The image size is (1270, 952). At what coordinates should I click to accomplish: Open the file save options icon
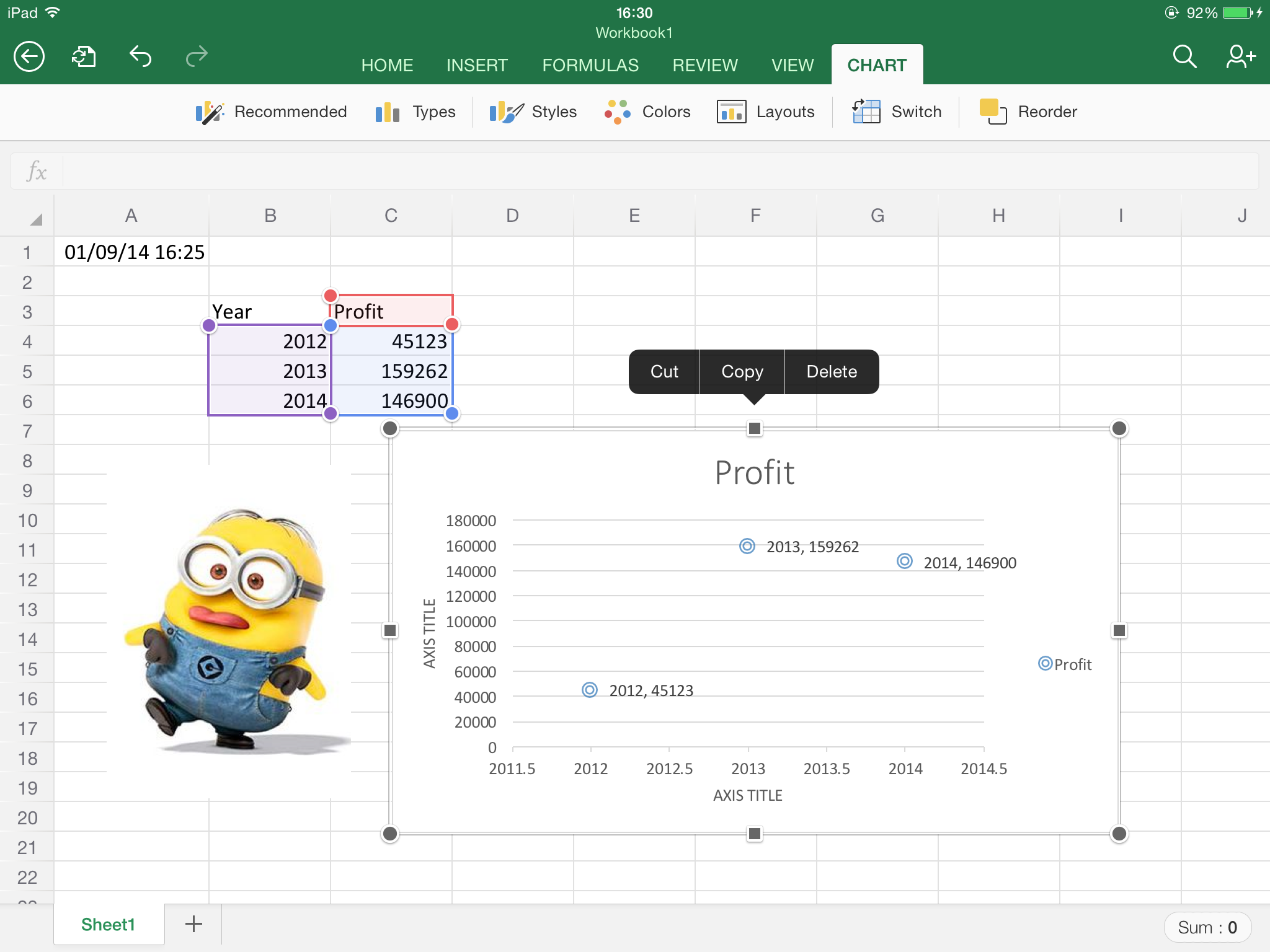coord(84,57)
